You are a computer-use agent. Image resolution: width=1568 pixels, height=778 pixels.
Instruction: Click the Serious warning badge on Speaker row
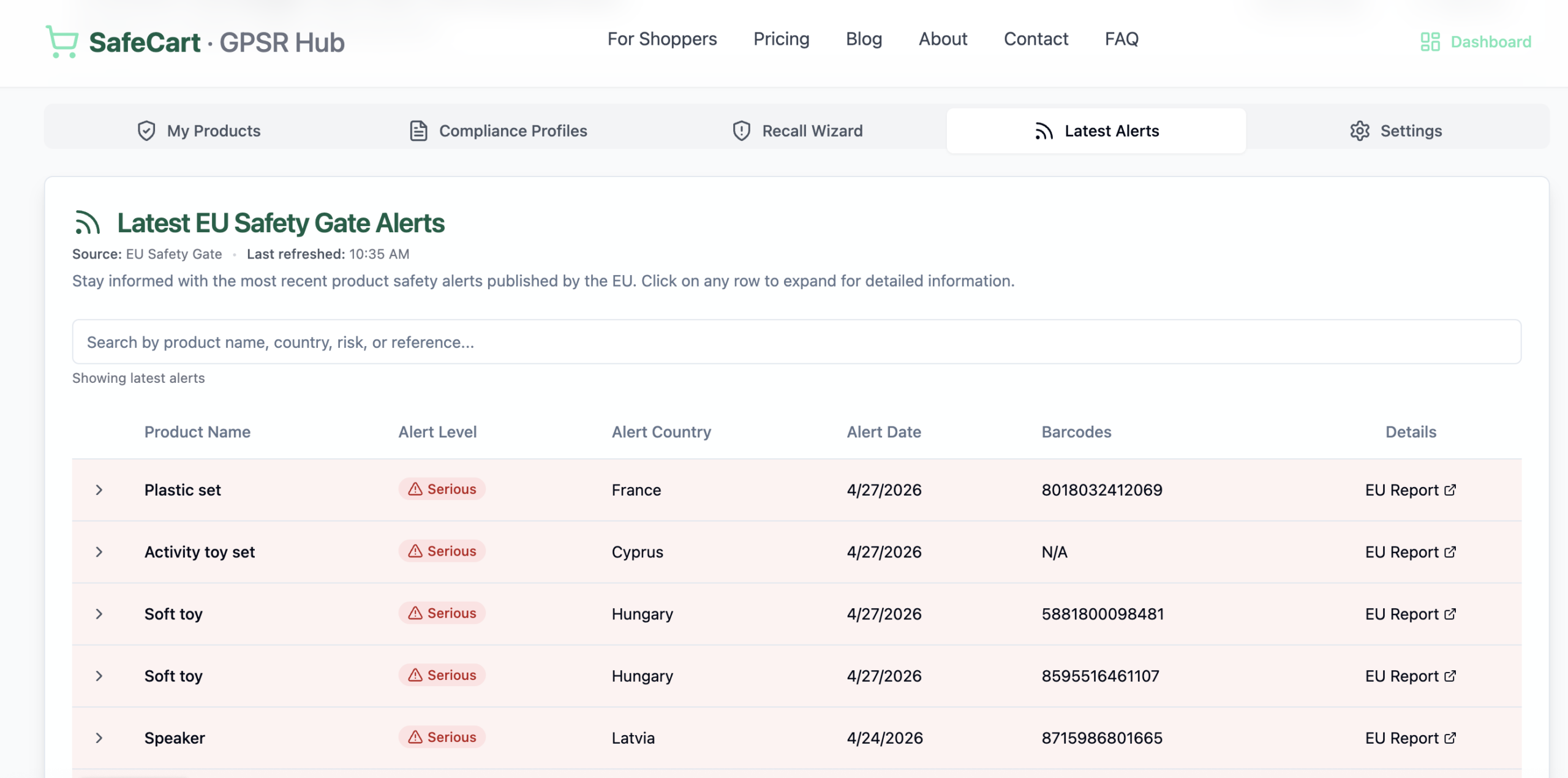[442, 737]
